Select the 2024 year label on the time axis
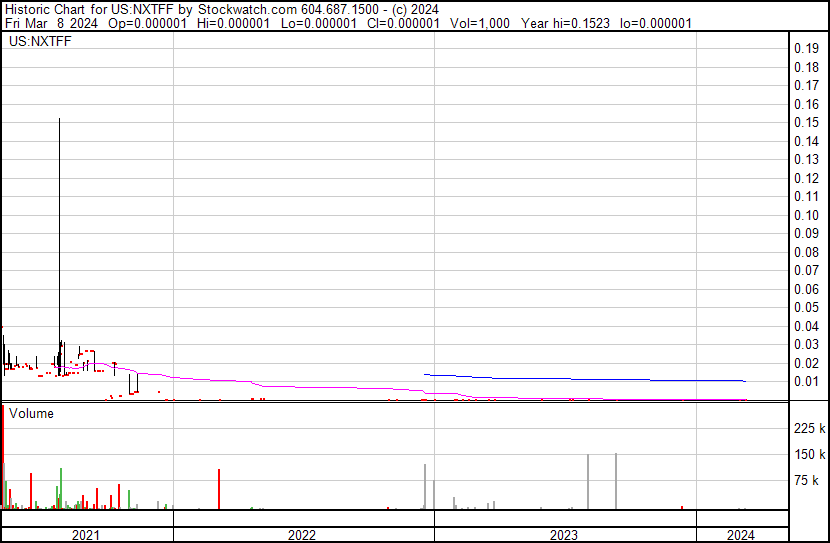This screenshot has height=543, width=830. [x=740, y=535]
